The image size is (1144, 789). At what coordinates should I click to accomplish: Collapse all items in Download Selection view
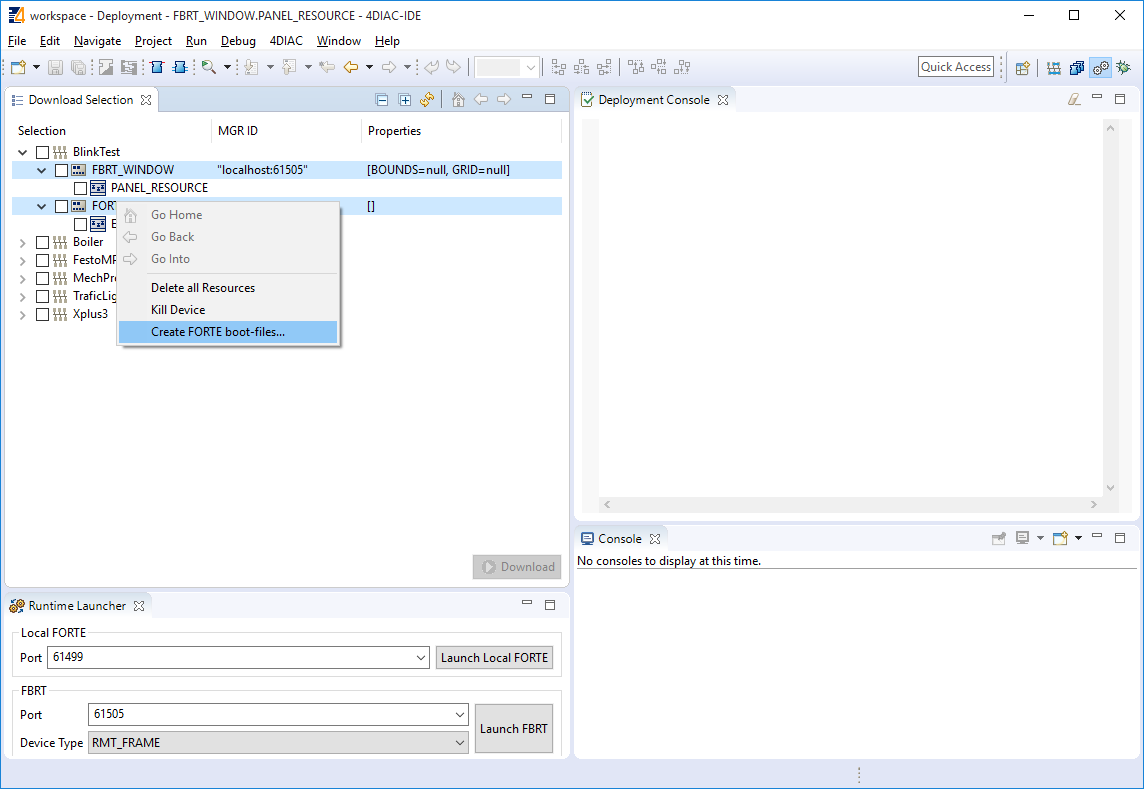click(382, 99)
